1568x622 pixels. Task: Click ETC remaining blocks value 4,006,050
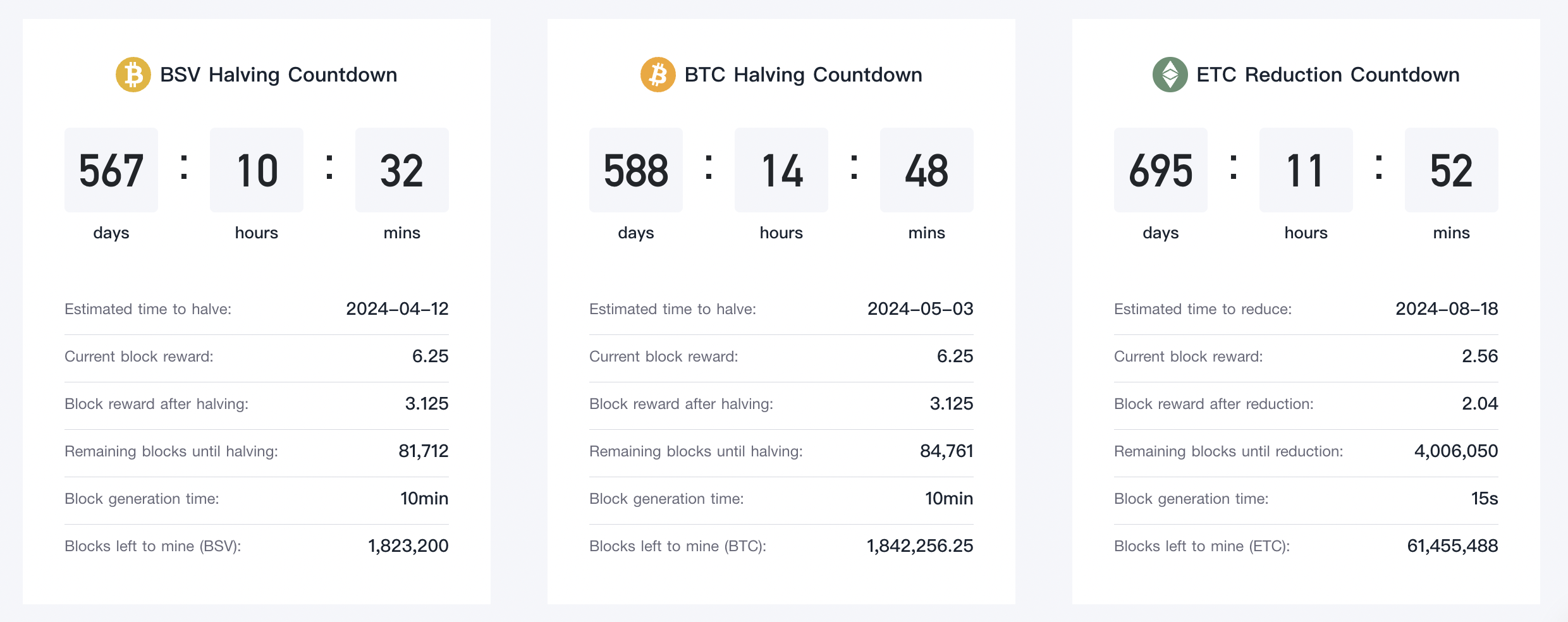click(x=1455, y=451)
